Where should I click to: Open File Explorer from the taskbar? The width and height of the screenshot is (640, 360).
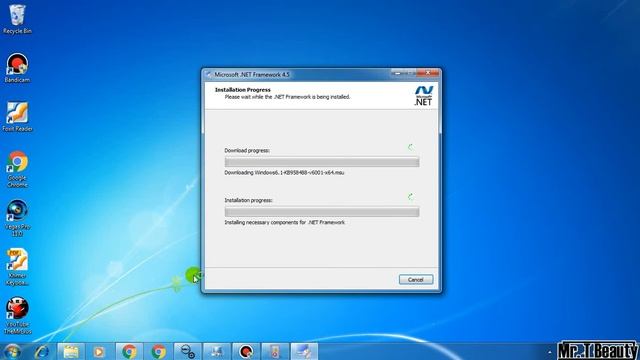(71, 351)
